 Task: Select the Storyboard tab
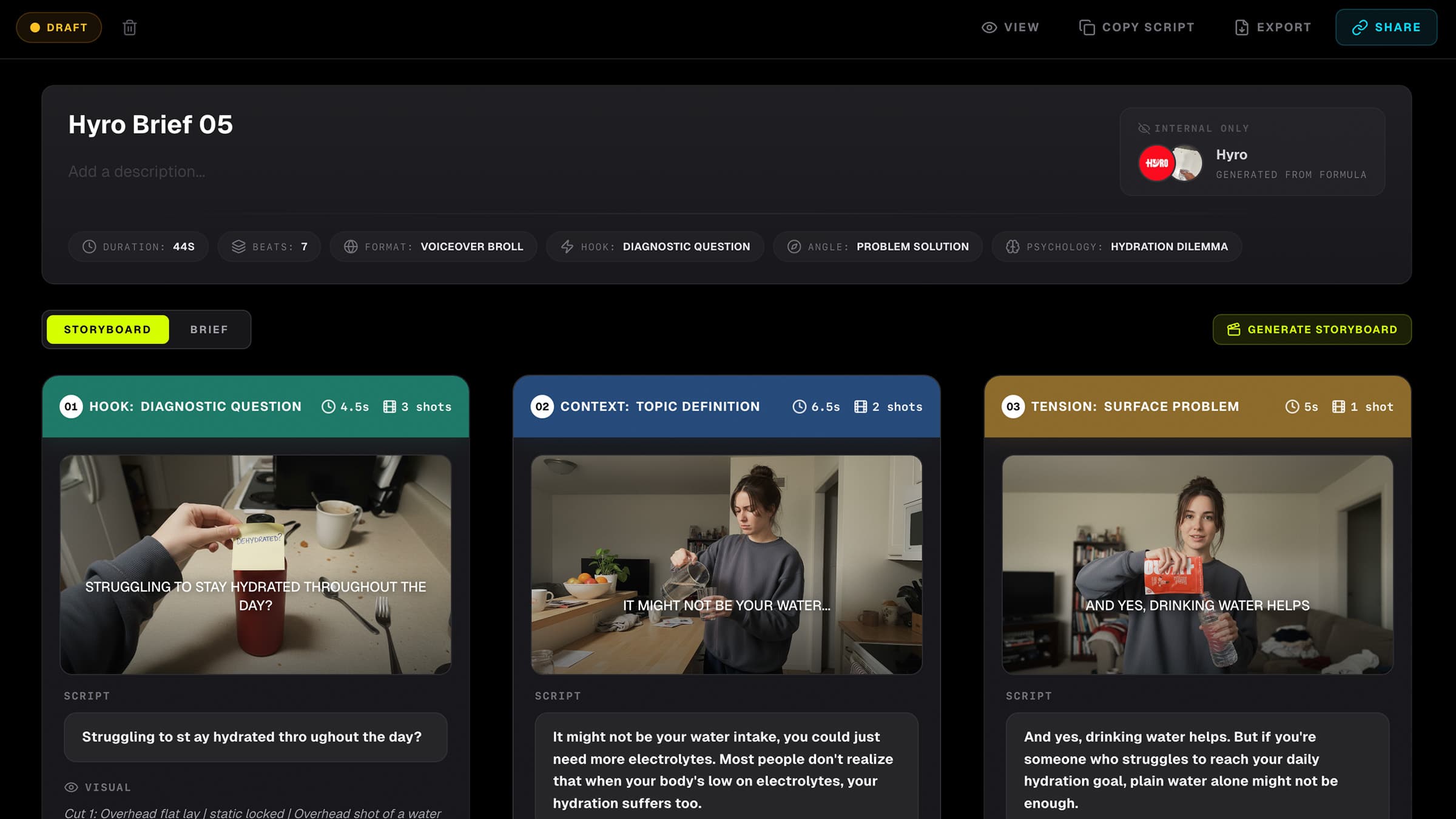click(x=107, y=329)
